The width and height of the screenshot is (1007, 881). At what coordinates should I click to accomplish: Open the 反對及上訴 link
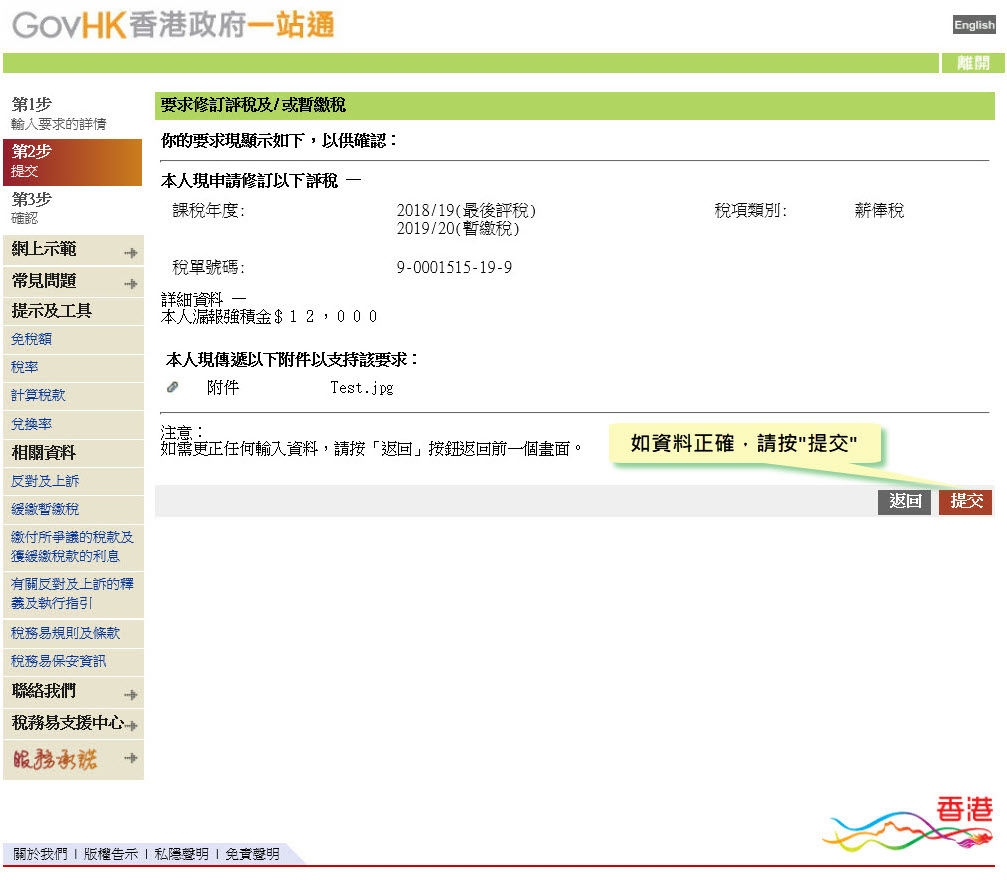point(45,481)
